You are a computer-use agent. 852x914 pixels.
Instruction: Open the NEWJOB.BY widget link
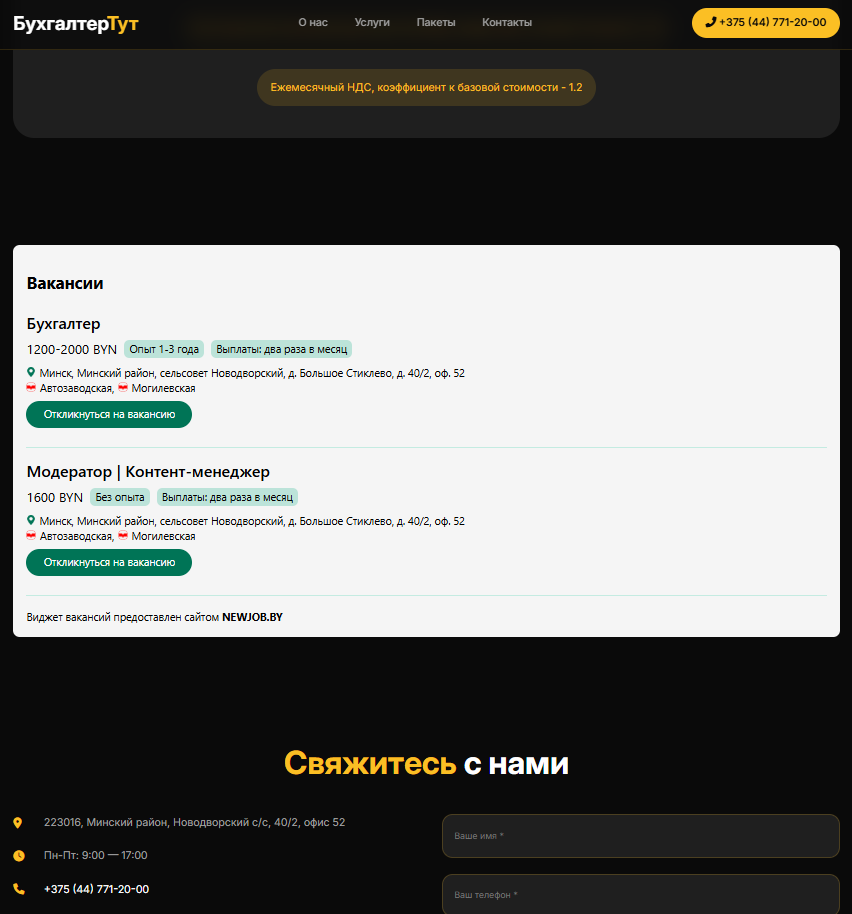click(x=252, y=617)
